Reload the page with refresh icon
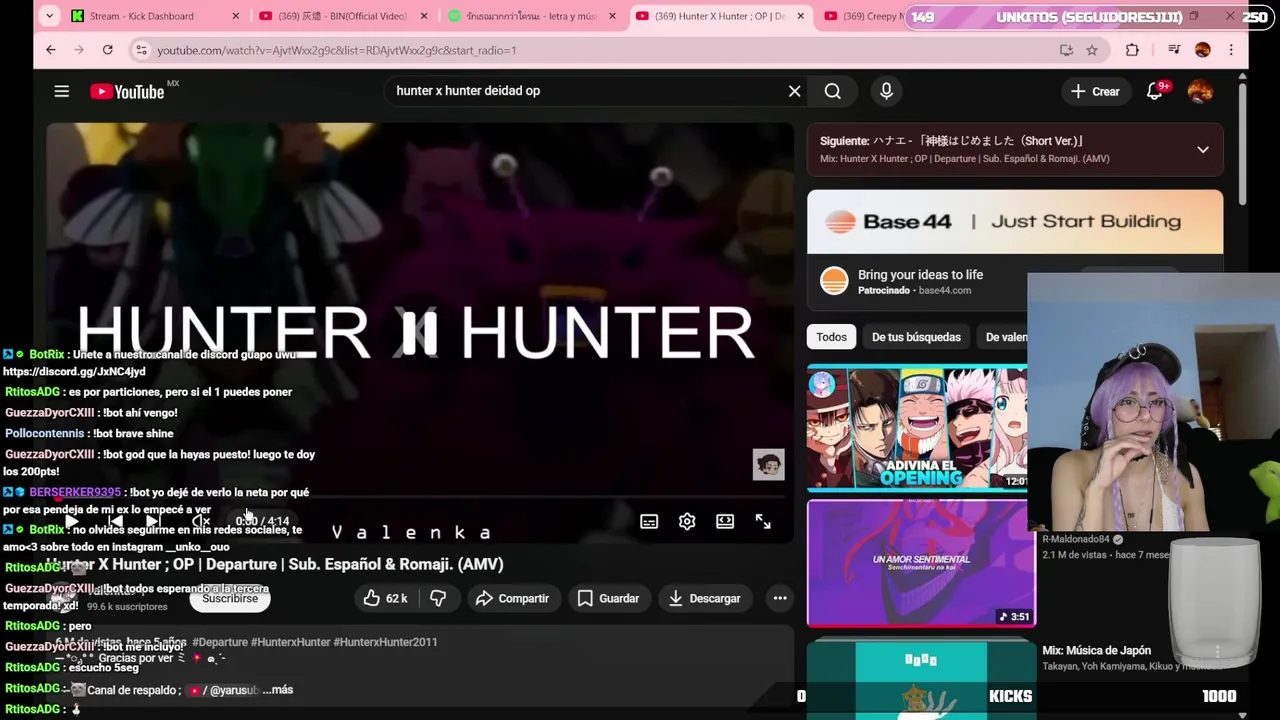The image size is (1280, 720). click(x=107, y=50)
